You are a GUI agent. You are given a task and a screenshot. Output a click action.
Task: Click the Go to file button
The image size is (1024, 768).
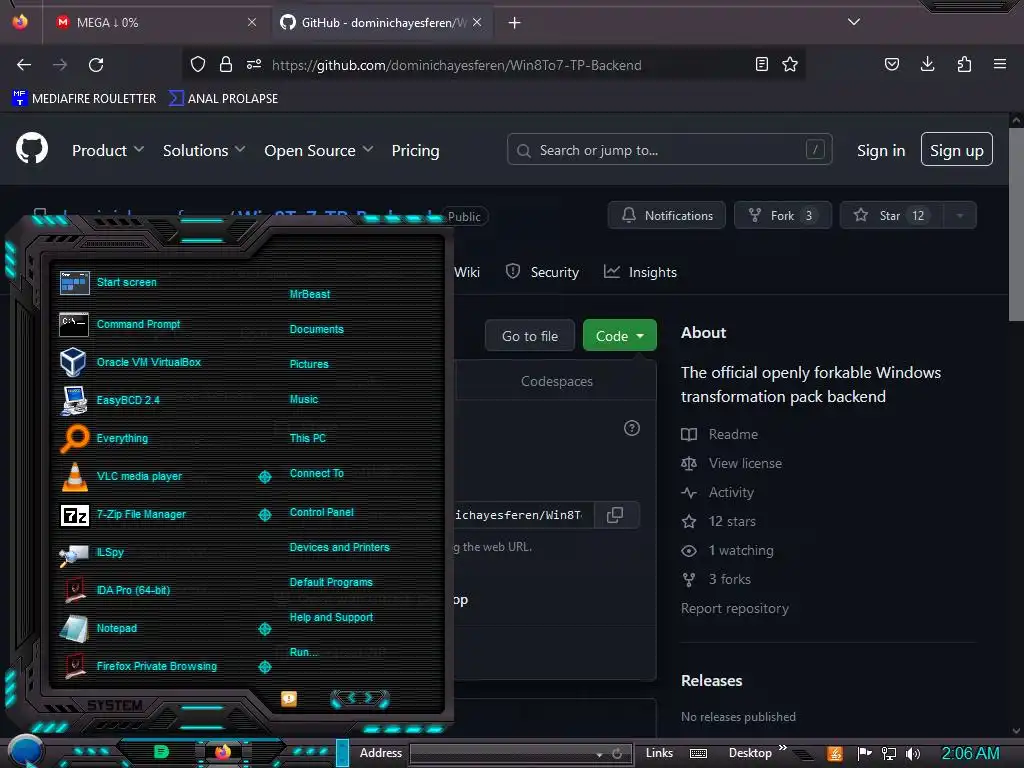point(530,336)
